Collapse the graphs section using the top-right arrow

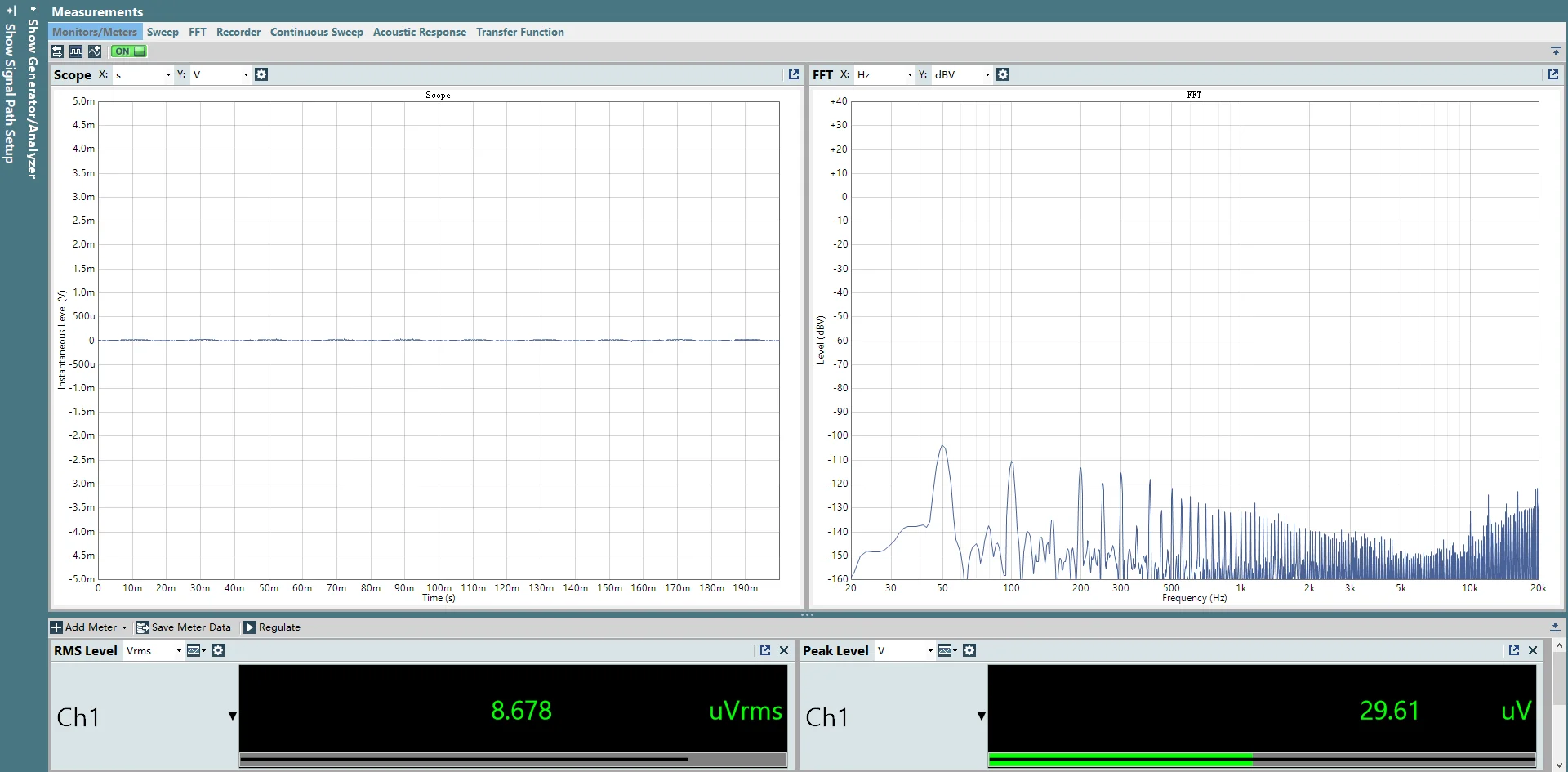(1556, 51)
